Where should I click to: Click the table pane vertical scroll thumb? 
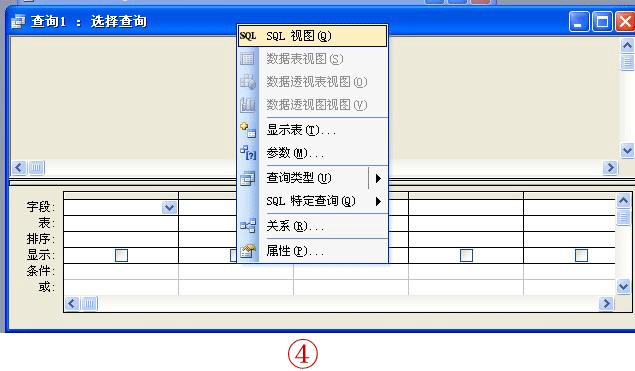coord(627,62)
